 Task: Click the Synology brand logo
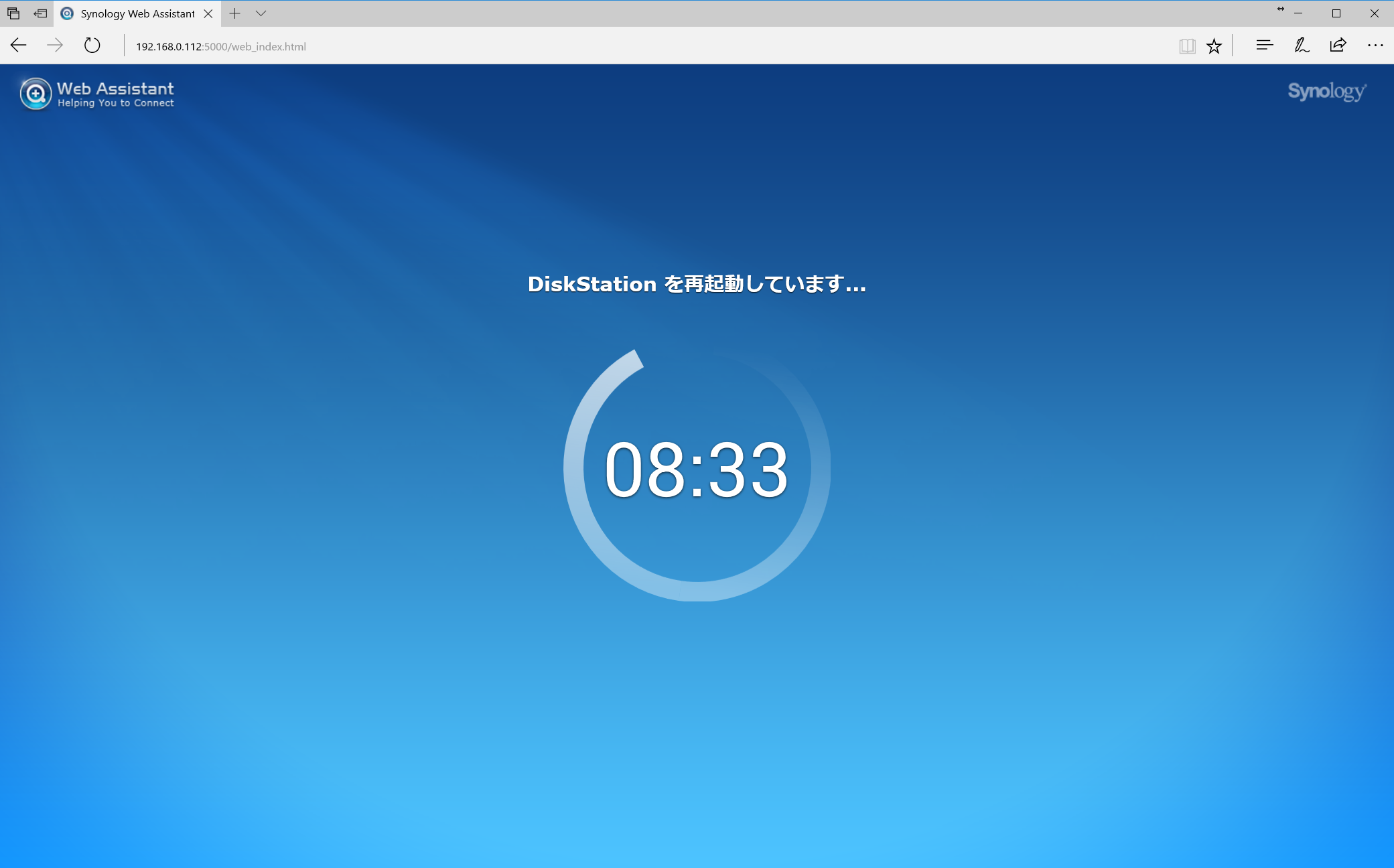[x=1326, y=91]
